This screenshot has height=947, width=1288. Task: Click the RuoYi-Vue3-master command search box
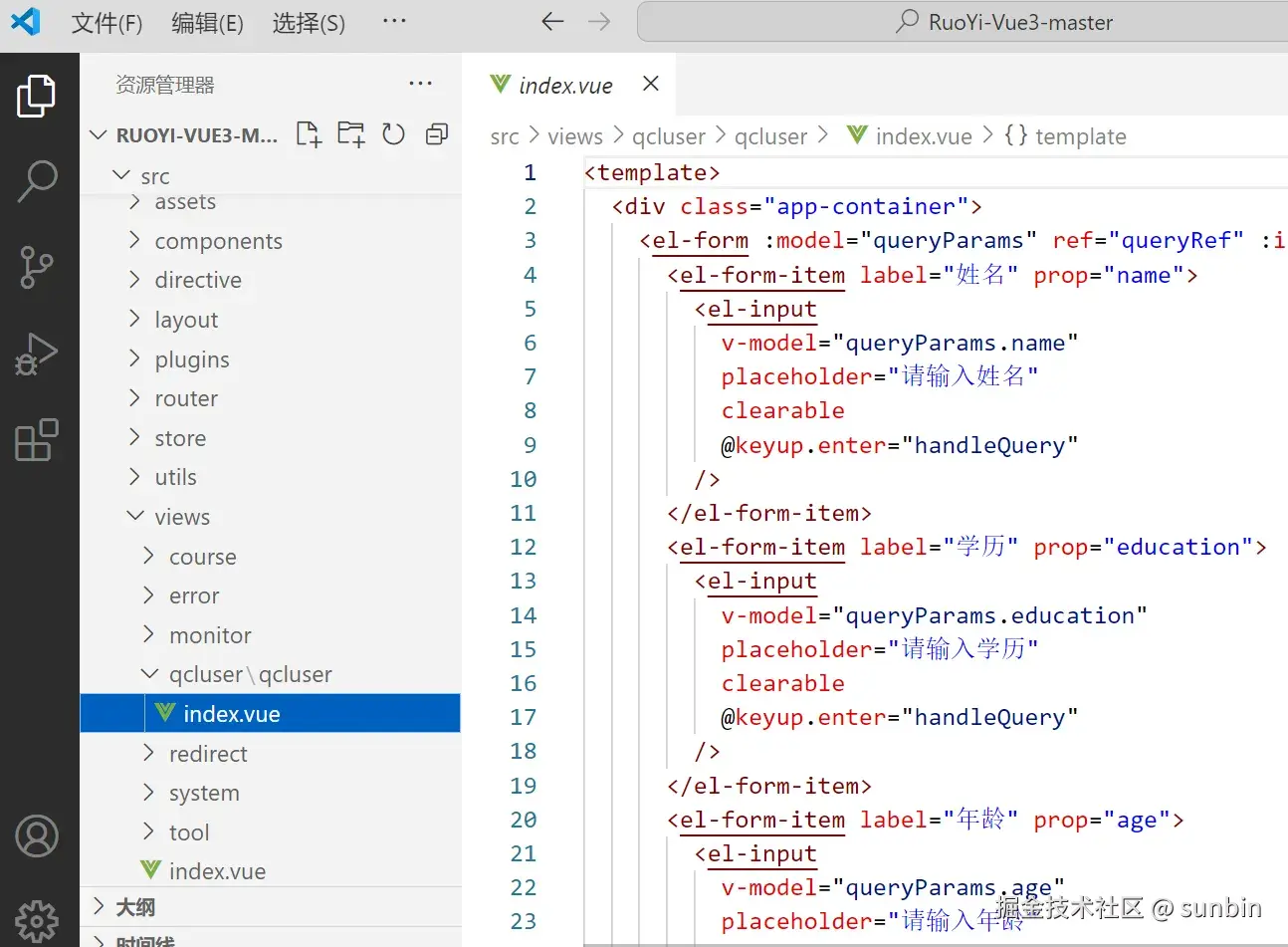[x=1005, y=22]
